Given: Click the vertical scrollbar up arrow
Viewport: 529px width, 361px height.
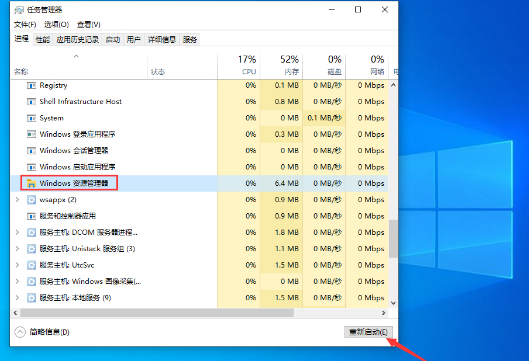Looking at the screenshot, I should click(x=393, y=85).
